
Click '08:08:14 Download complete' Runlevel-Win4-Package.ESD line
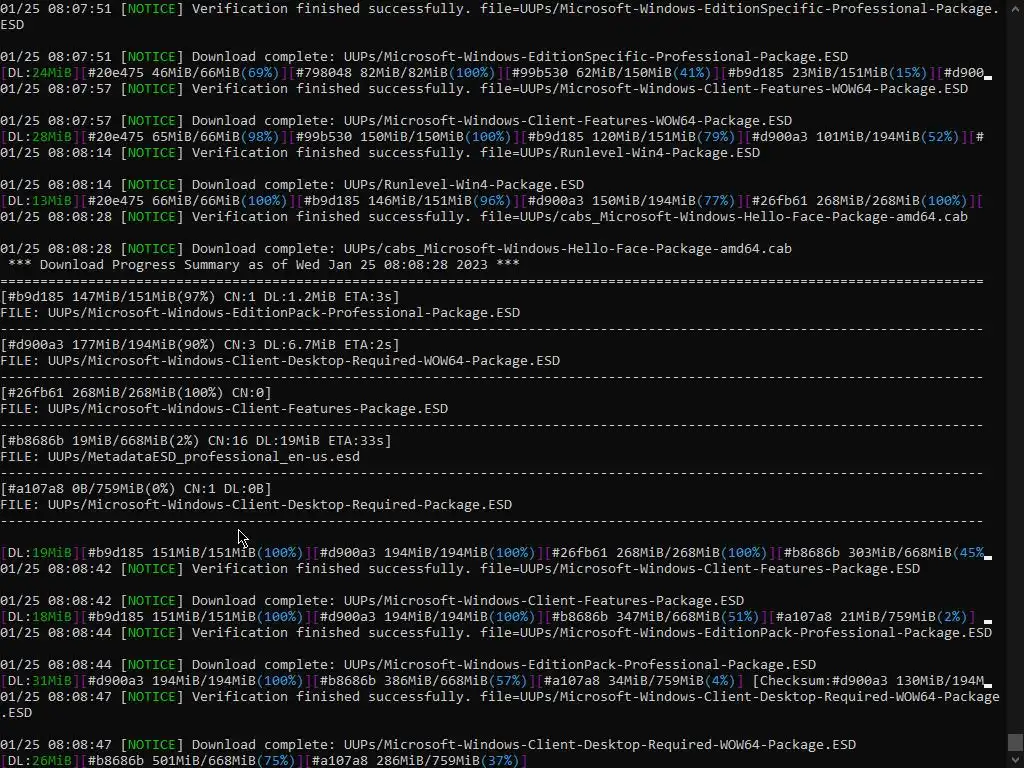point(292,185)
